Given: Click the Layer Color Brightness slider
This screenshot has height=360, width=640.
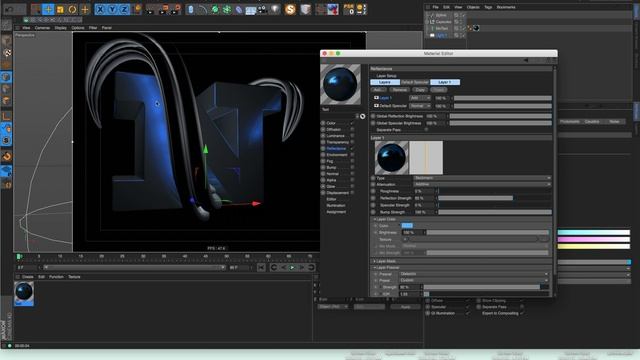Looking at the screenshot, I should 488,232.
